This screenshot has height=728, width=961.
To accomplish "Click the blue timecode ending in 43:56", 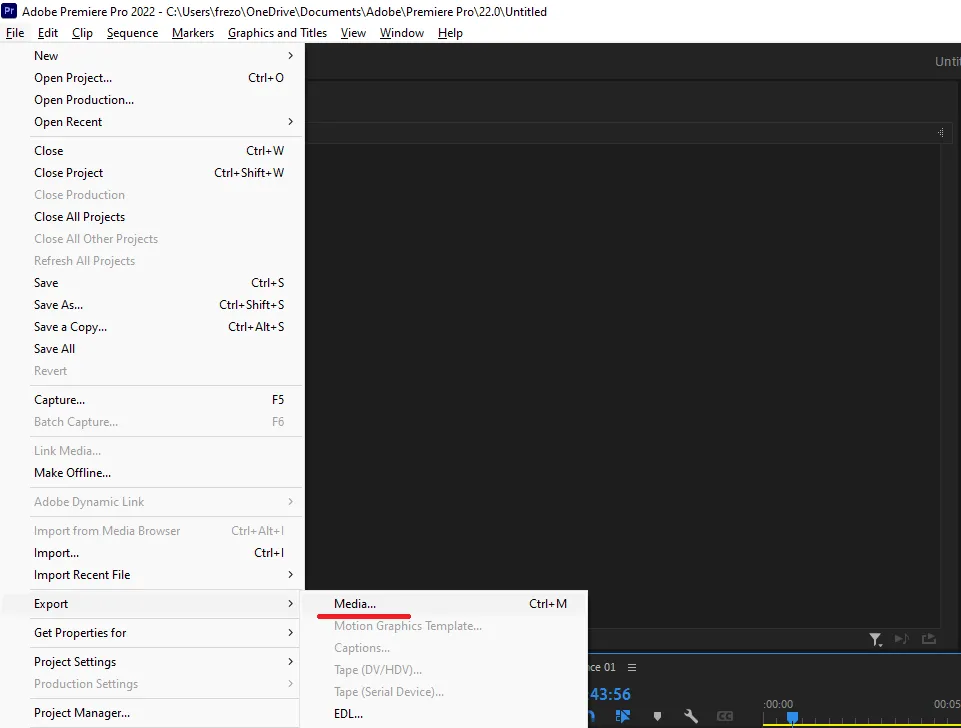I will (610, 694).
